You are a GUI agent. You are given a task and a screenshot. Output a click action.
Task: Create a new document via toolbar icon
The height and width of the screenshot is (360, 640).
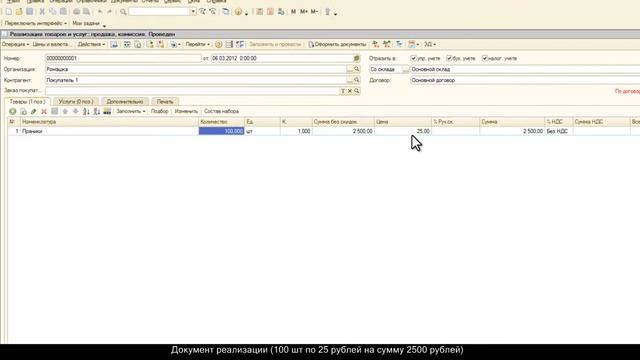pos(9,12)
